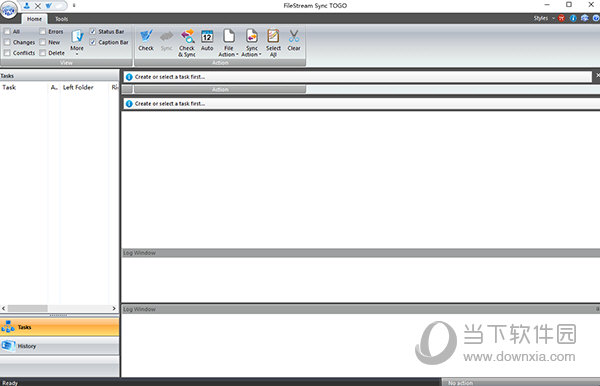Uncheck the Caption Bar checkbox
This screenshot has width=600, height=386.
click(x=93, y=42)
